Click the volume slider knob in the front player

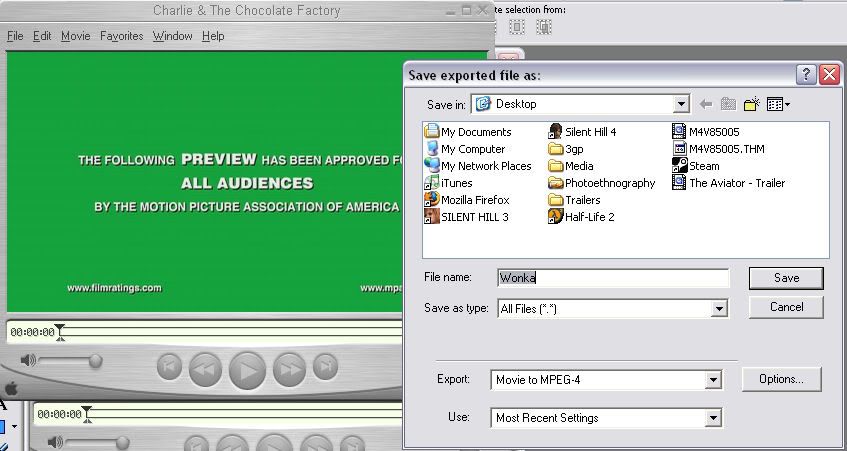click(96, 360)
